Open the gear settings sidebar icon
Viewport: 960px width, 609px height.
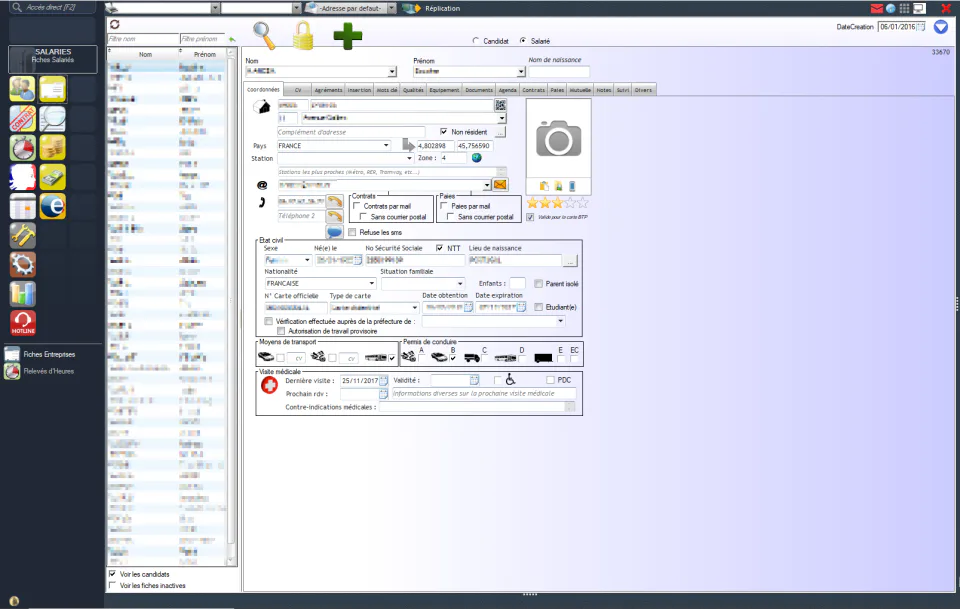(x=23, y=264)
